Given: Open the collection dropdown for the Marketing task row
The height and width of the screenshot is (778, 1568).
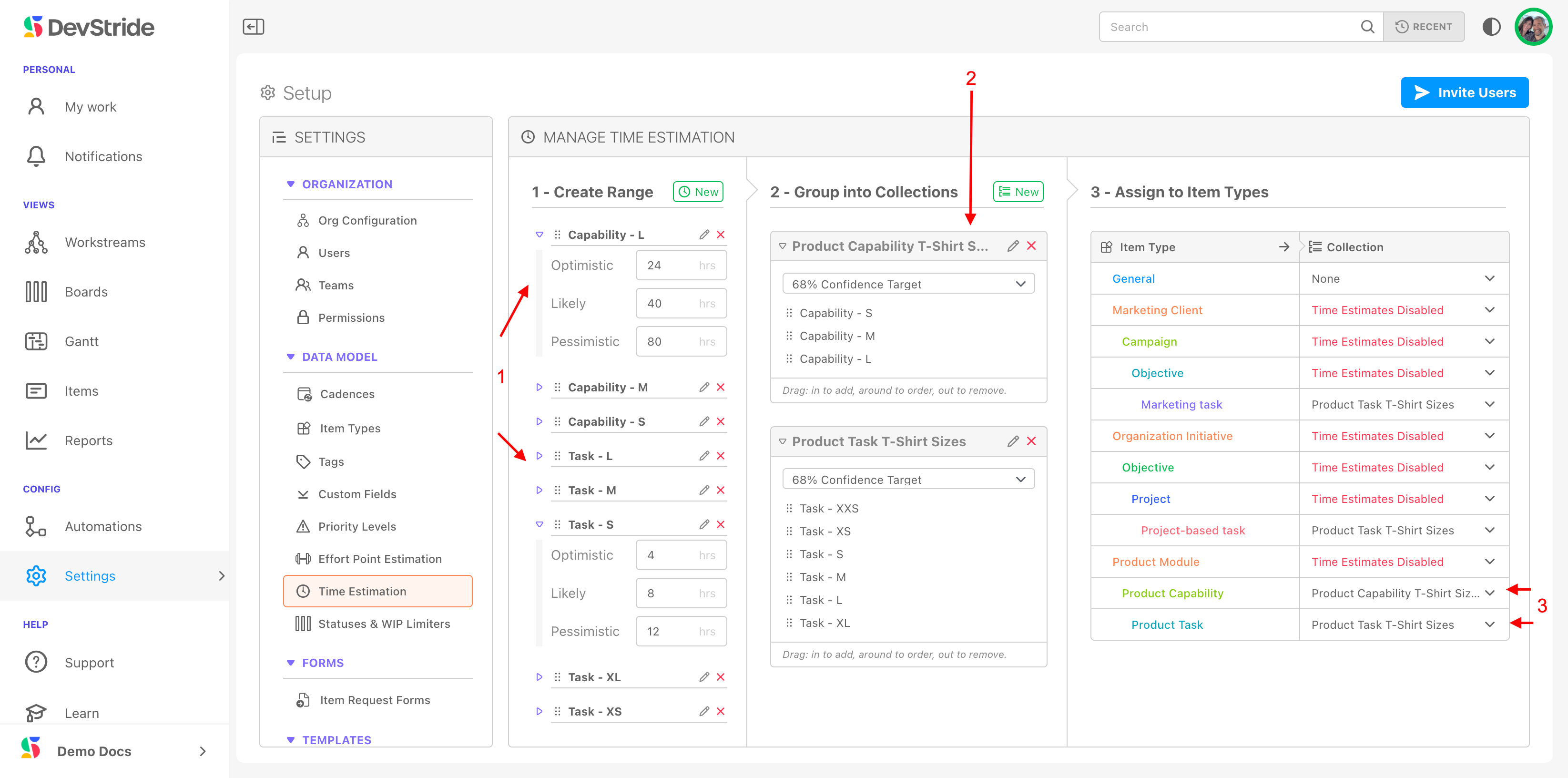Looking at the screenshot, I should [1489, 404].
